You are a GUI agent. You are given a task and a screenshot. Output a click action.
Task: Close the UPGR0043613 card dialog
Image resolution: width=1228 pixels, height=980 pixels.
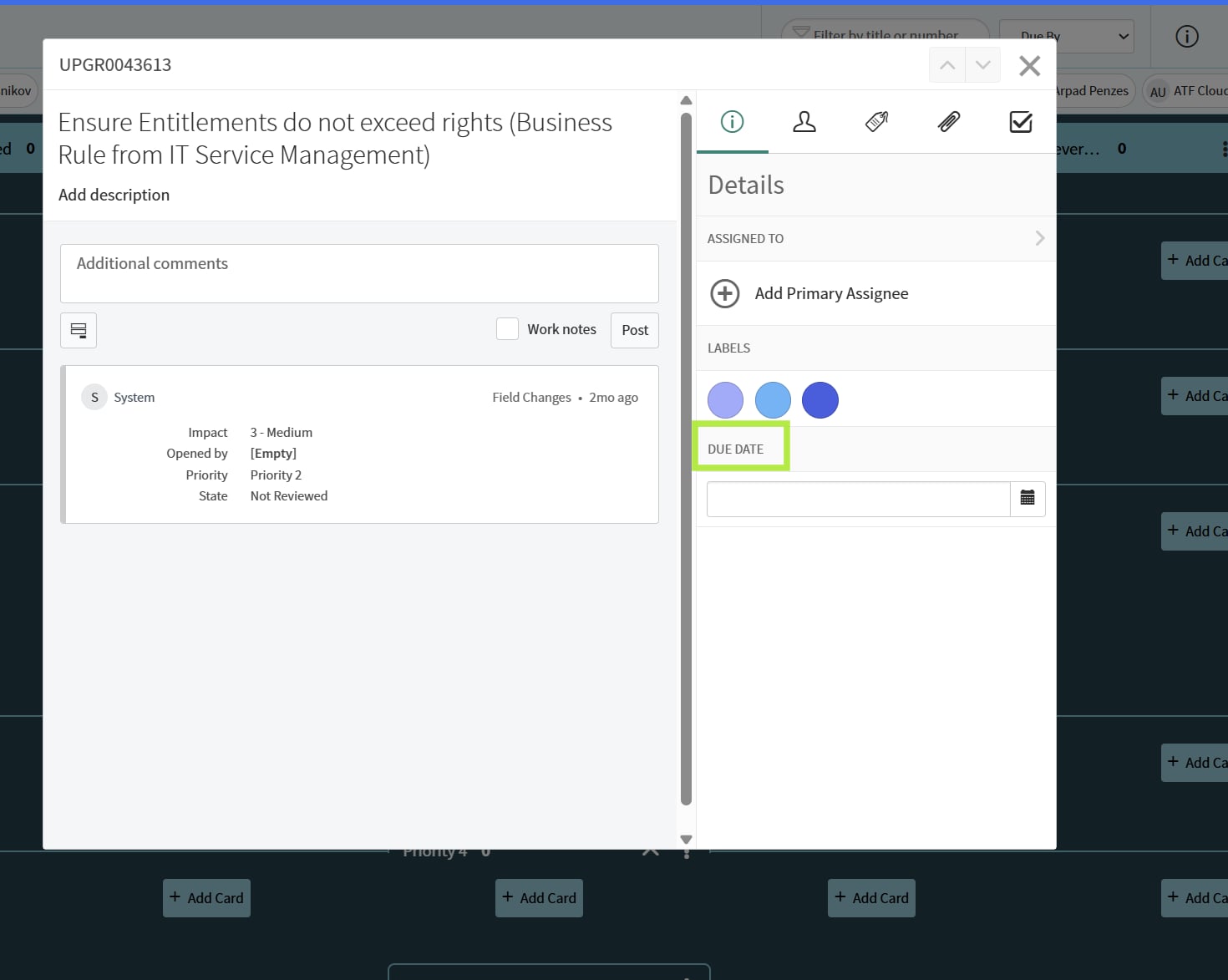(1030, 66)
